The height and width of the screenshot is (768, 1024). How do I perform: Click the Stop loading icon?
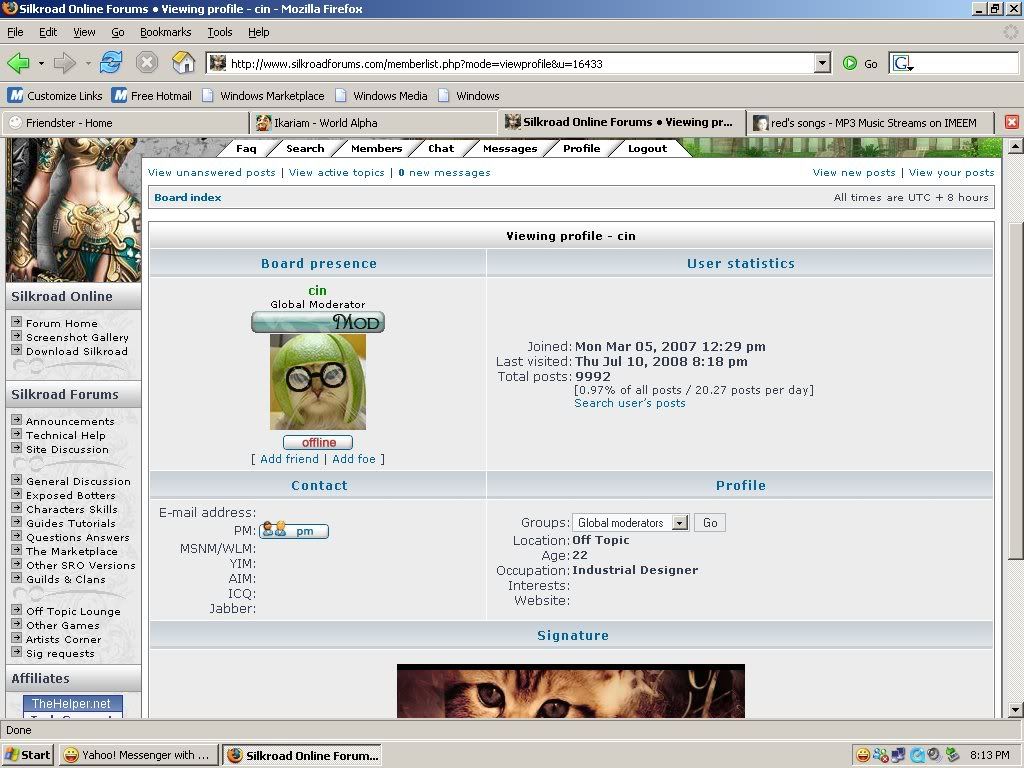pyautogui.click(x=147, y=63)
